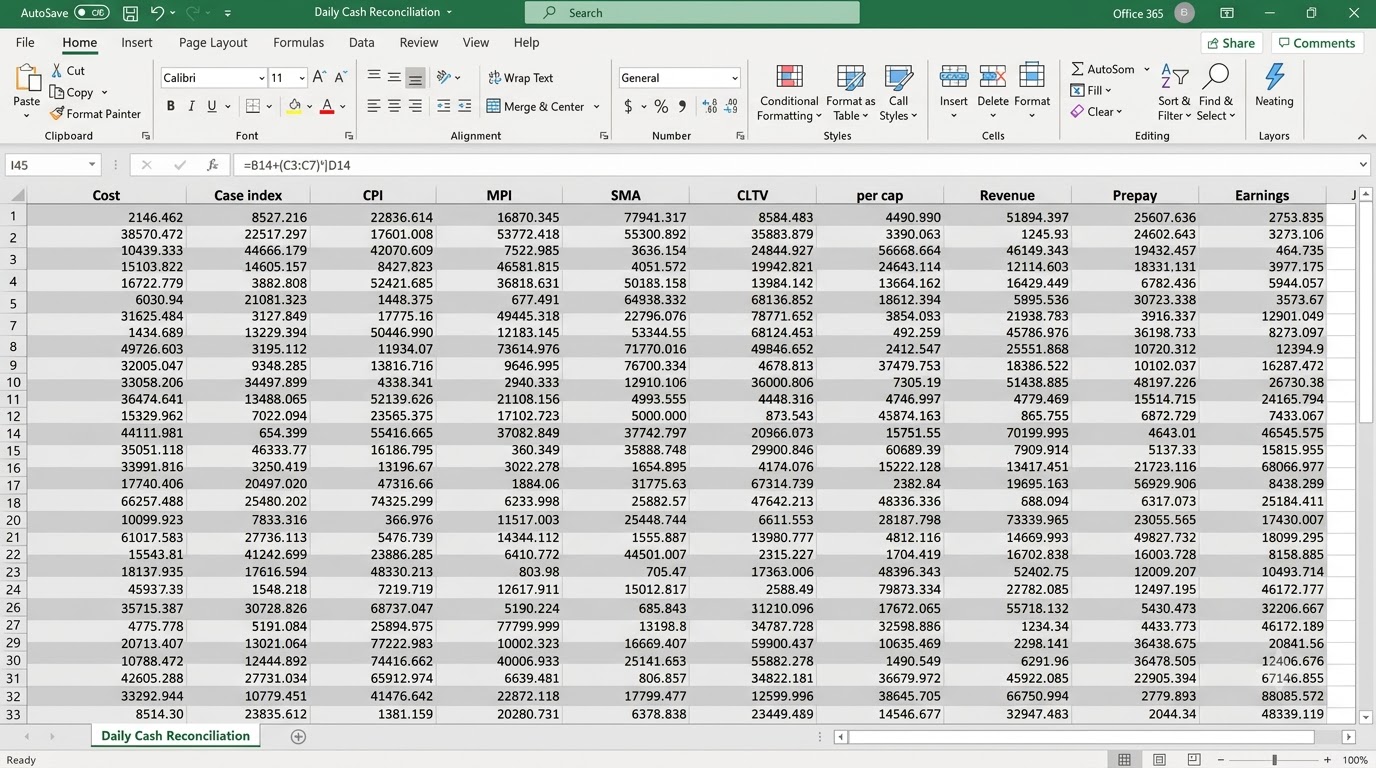Image resolution: width=1376 pixels, height=768 pixels.
Task: Align text left
Action: pos(373,106)
